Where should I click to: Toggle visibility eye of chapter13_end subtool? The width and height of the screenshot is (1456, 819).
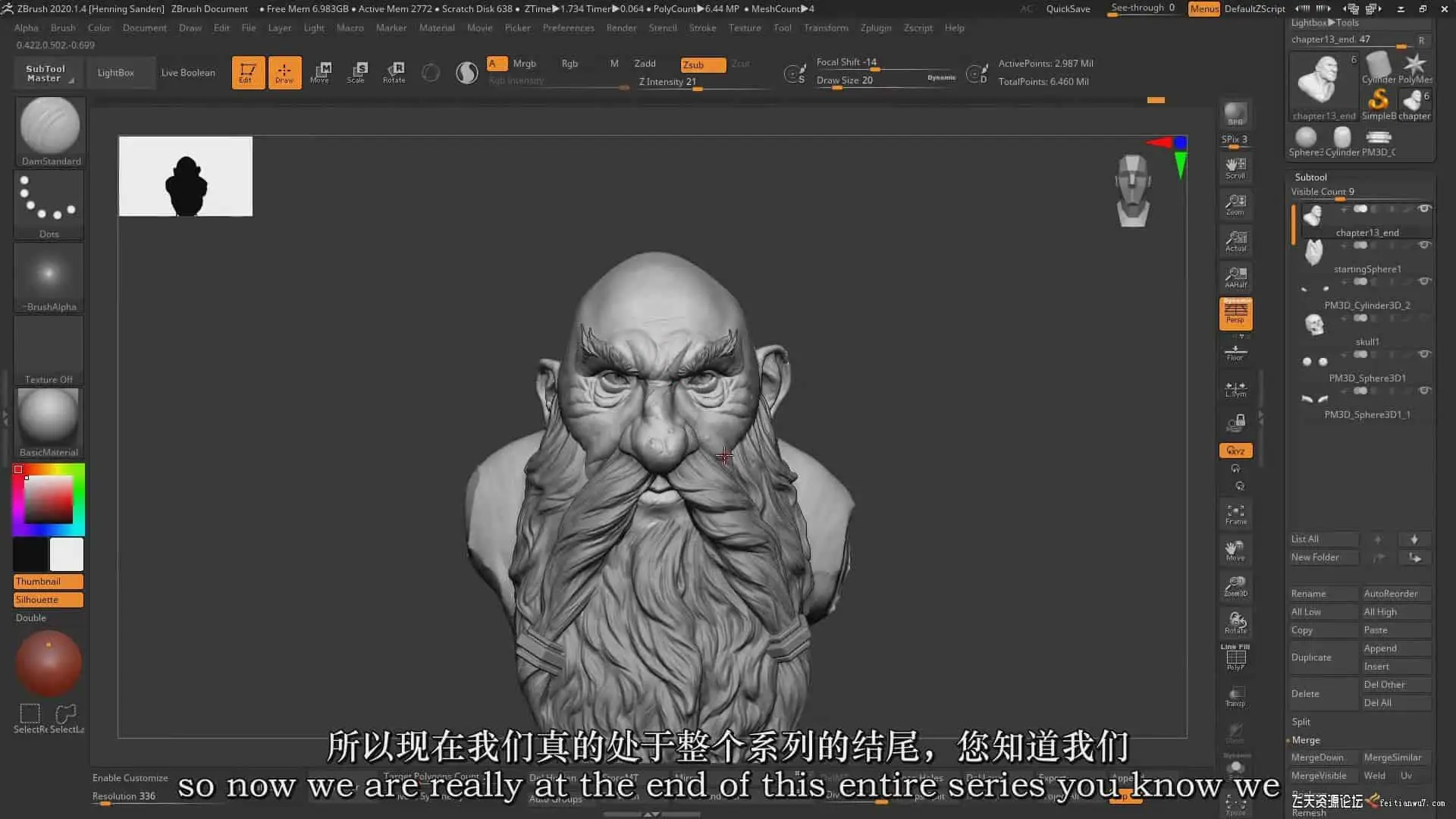tap(1424, 209)
